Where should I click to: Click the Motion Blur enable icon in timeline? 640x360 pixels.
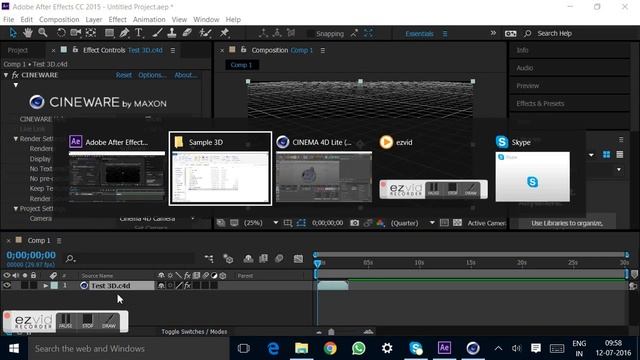[279, 258]
